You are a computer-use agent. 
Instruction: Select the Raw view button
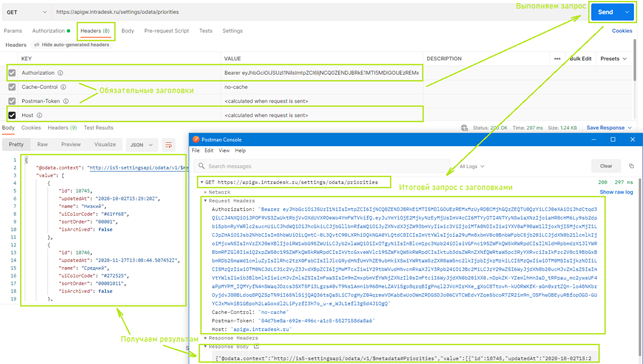coord(42,144)
